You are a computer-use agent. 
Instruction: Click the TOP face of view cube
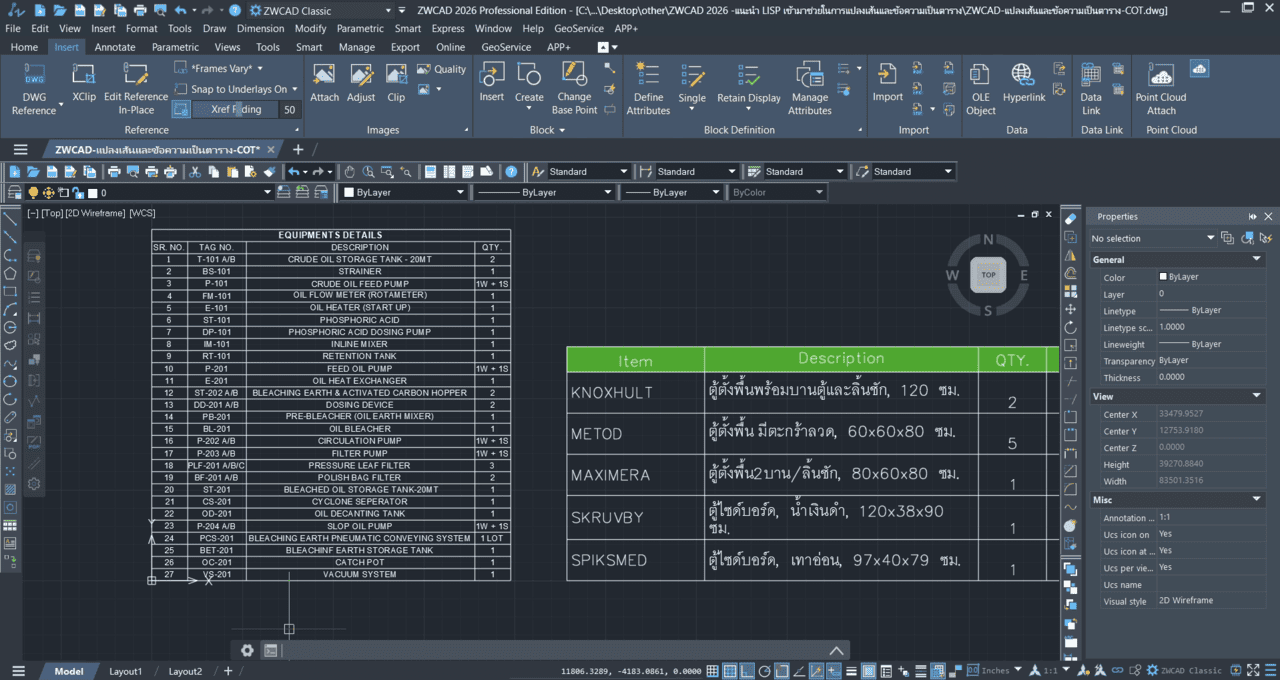988,274
